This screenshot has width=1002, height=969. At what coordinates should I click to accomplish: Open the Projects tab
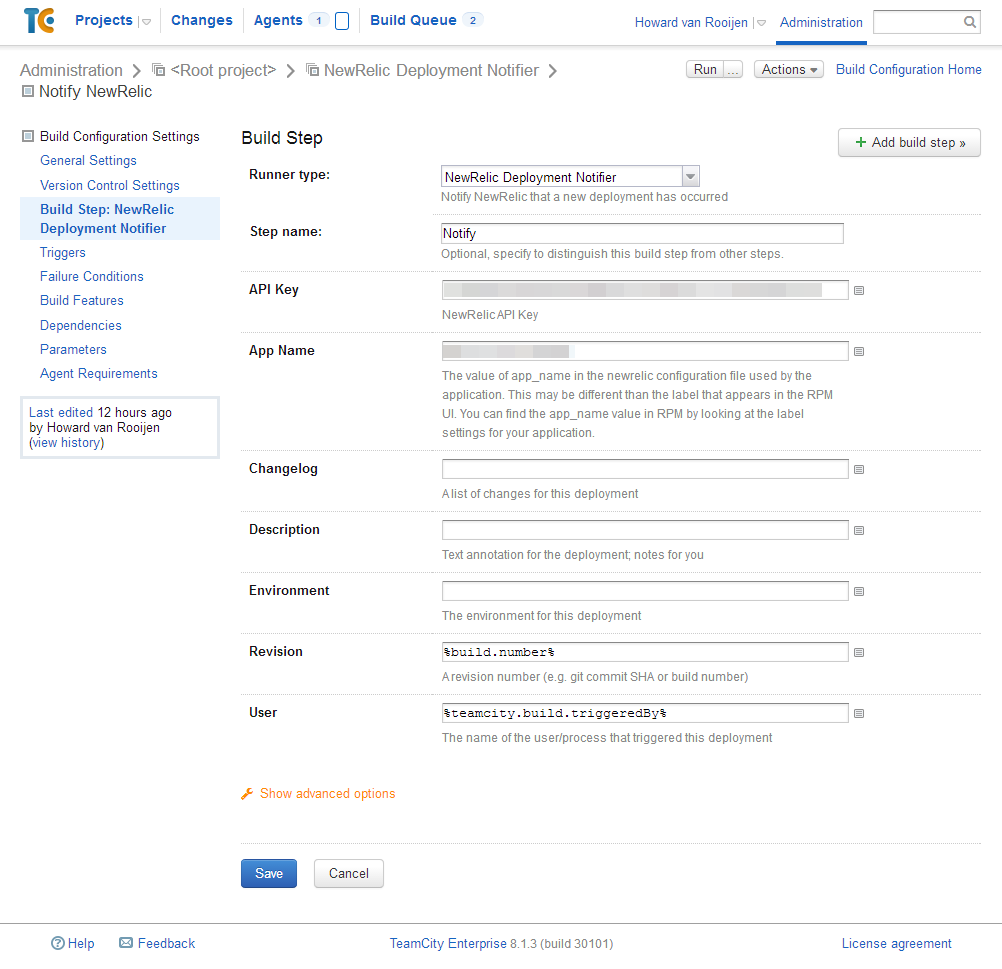104,20
